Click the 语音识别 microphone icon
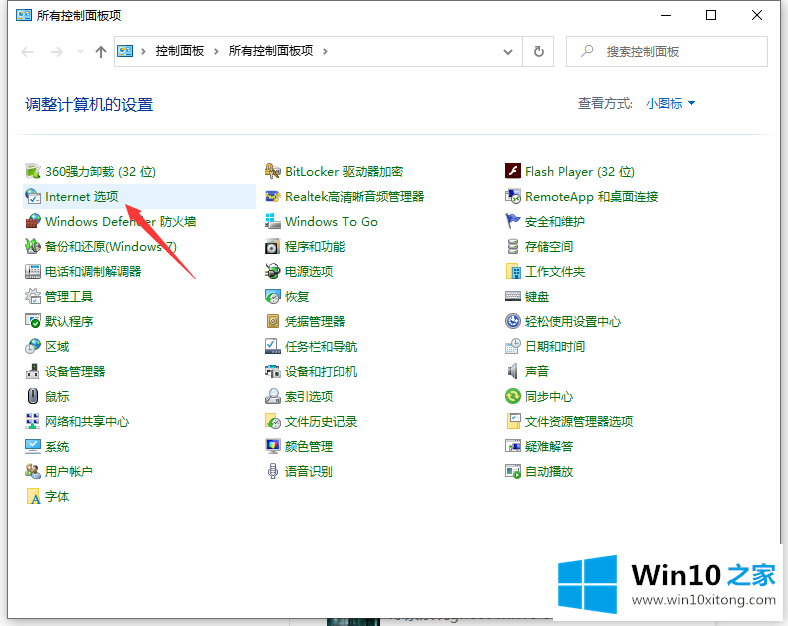788x626 pixels. tap(272, 471)
